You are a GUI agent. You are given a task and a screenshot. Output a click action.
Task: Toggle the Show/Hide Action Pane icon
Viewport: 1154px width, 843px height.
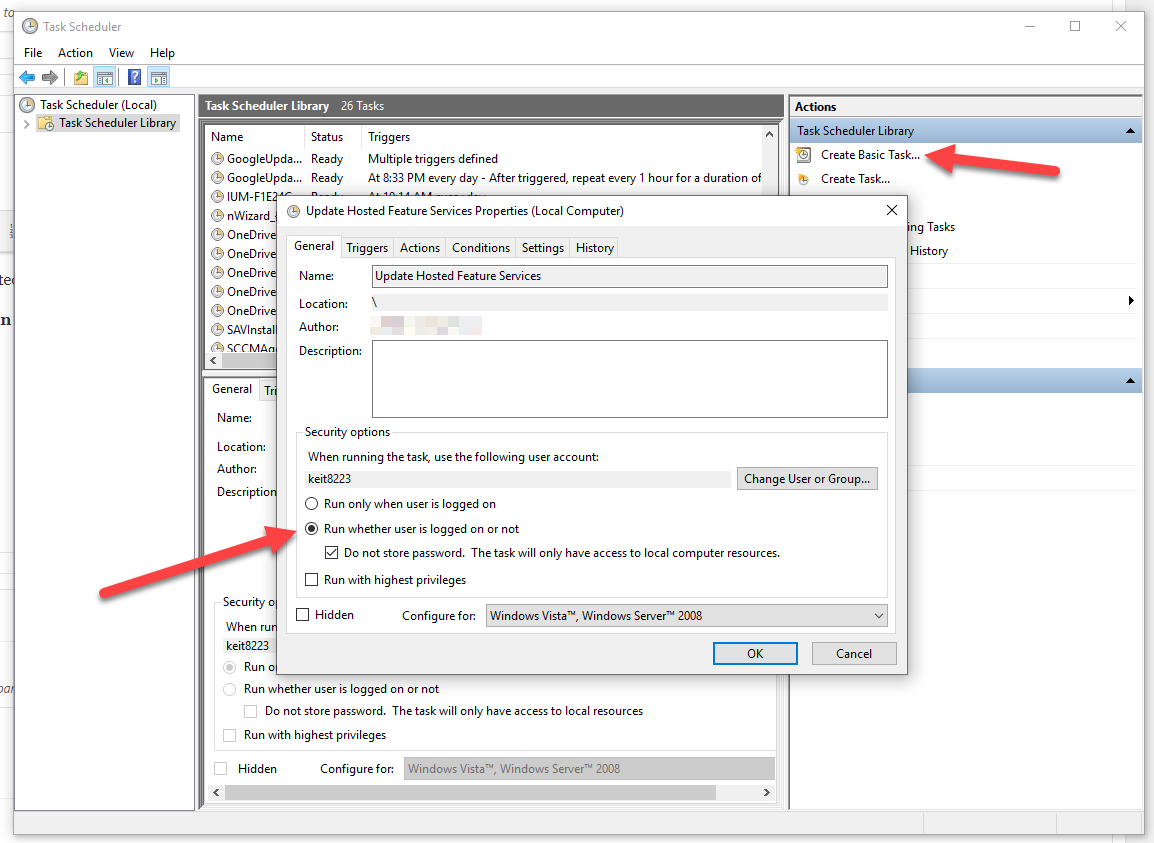click(158, 77)
